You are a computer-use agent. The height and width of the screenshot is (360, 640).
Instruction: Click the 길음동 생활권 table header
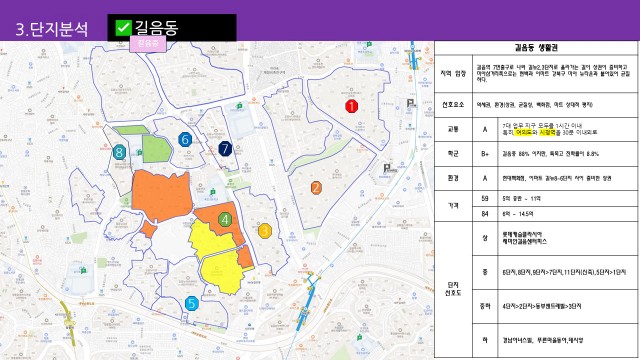pos(536,48)
